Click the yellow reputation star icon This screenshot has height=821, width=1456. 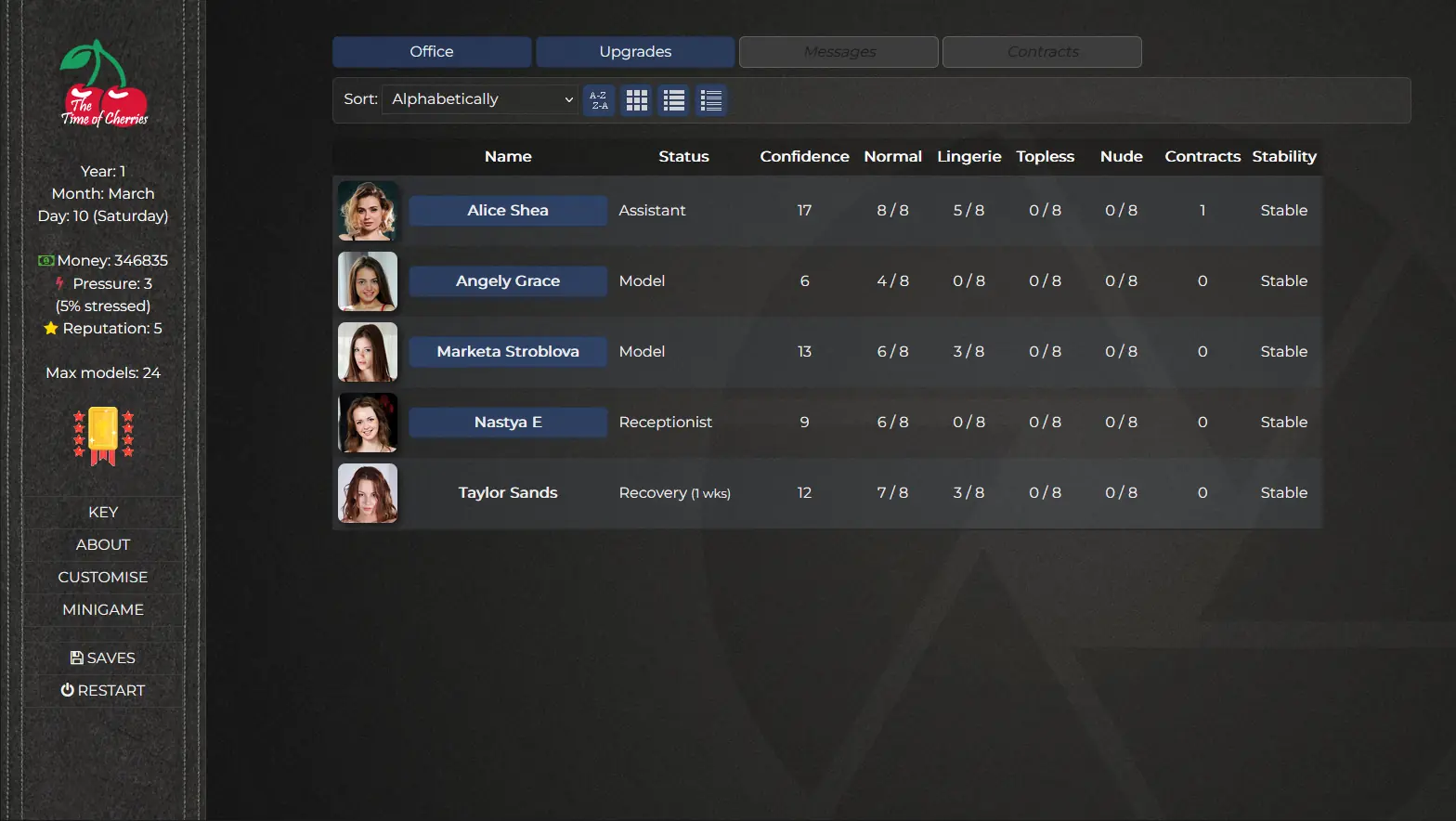(51, 329)
